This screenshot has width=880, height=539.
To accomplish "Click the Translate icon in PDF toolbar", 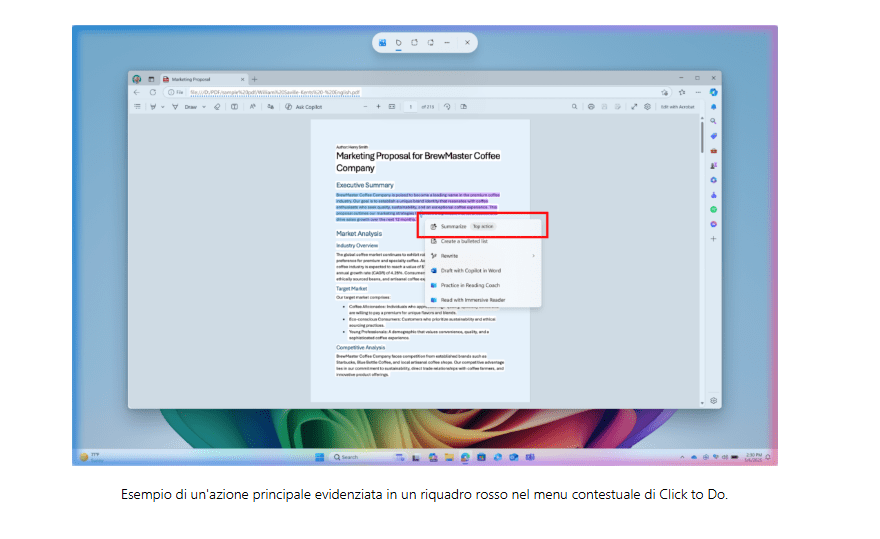I will coord(271,107).
